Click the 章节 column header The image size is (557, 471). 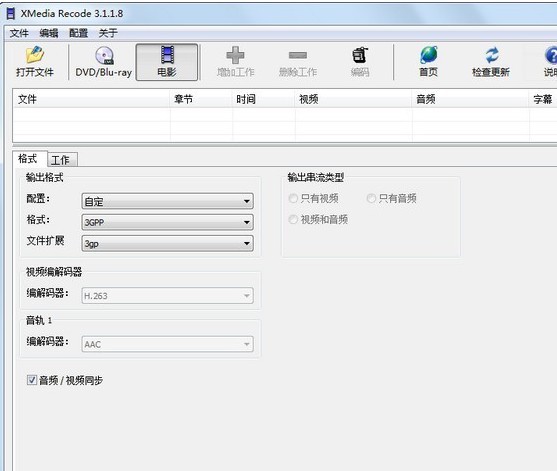pos(201,99)
